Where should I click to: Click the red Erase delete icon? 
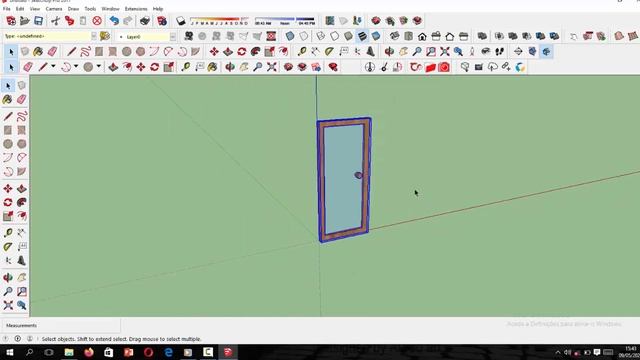click(97, 21)
